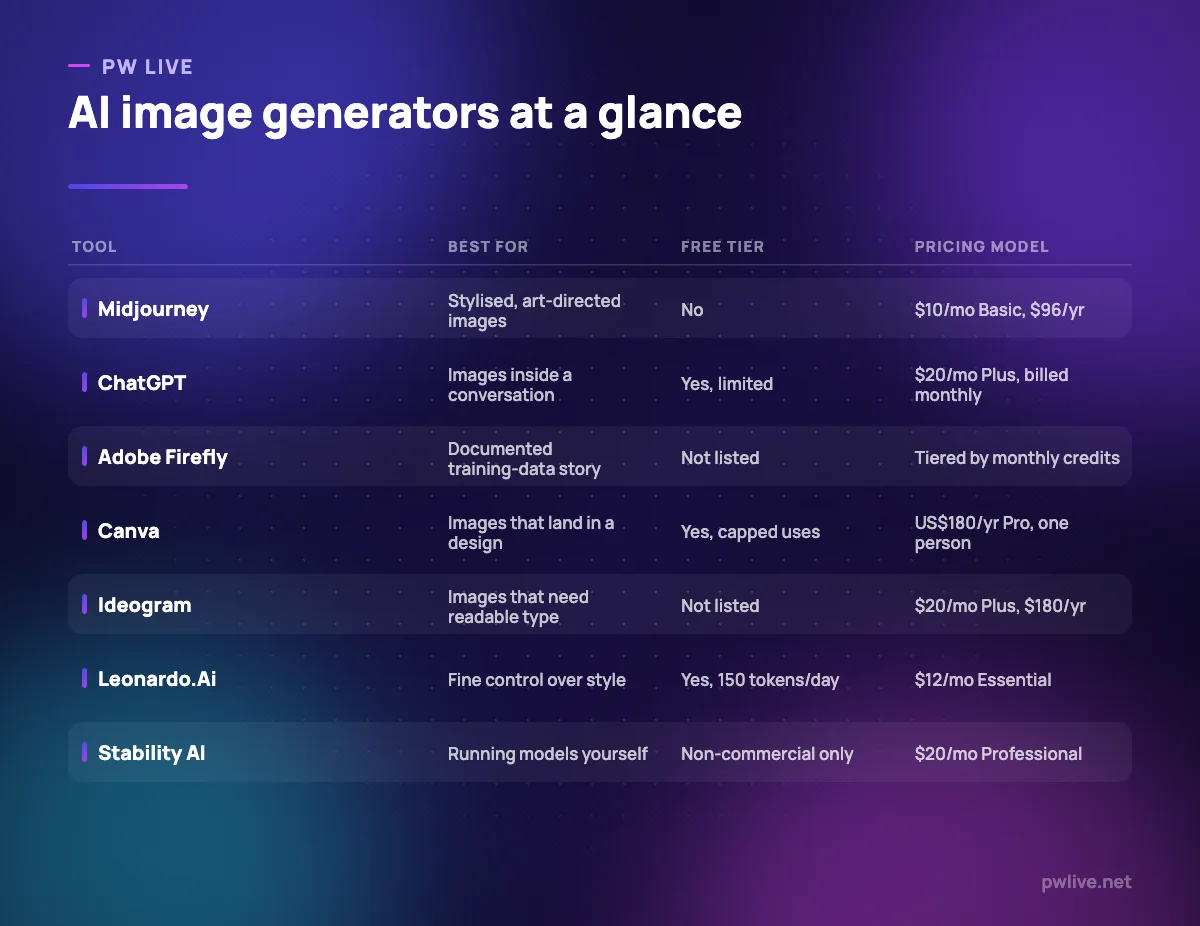1200x926 pixels.
Task: Click the 'PRICING MODEL' column header
Action: pyautogui.click(x=982, y=247)
